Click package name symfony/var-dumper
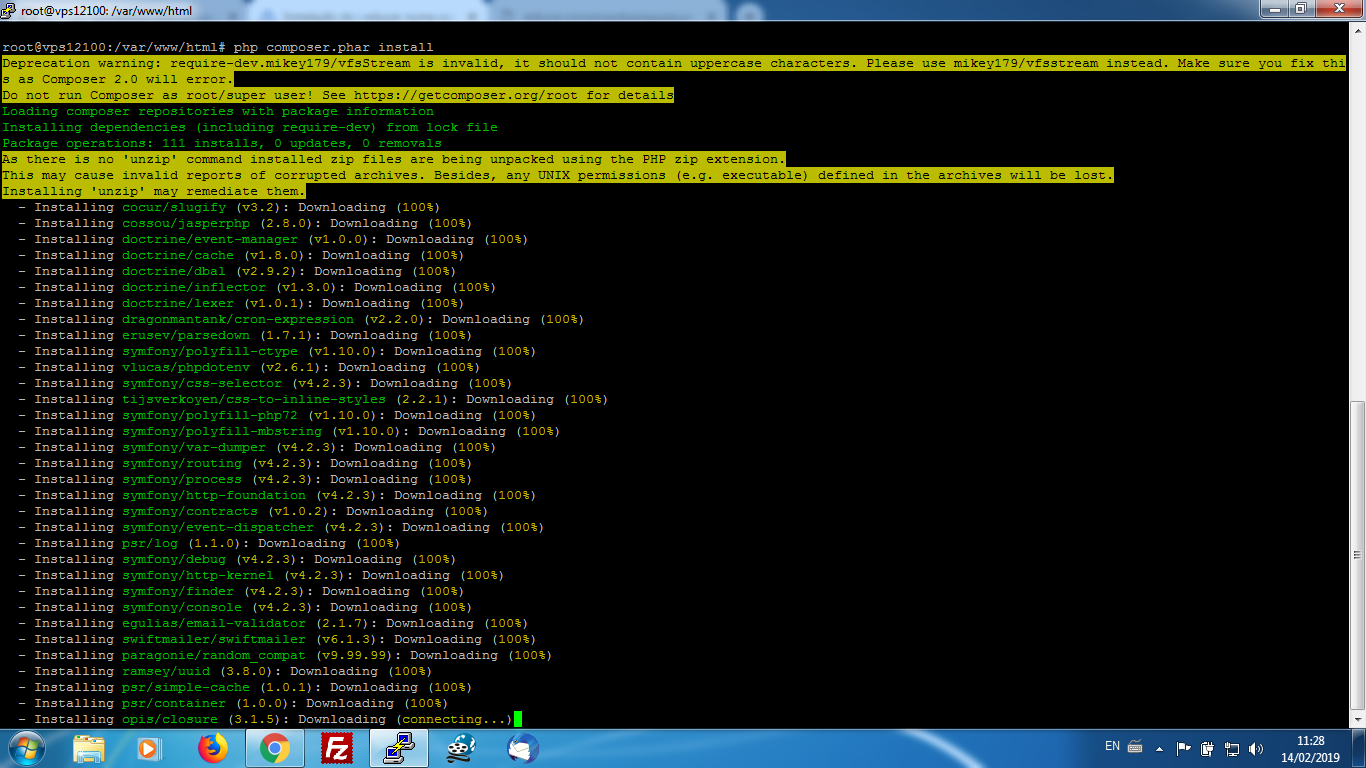1366x768 pixels. click(x=194, y=447)
